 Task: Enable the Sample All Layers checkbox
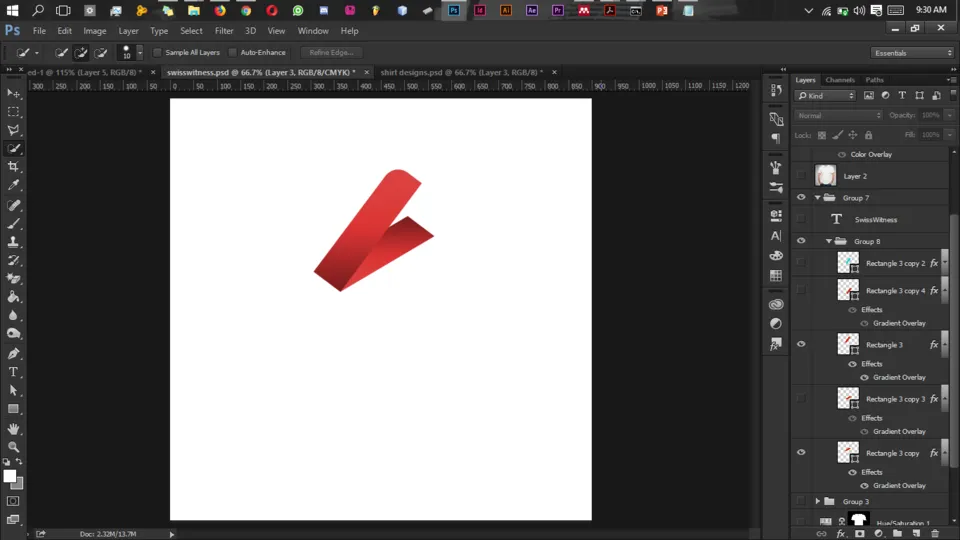[158, 52]
